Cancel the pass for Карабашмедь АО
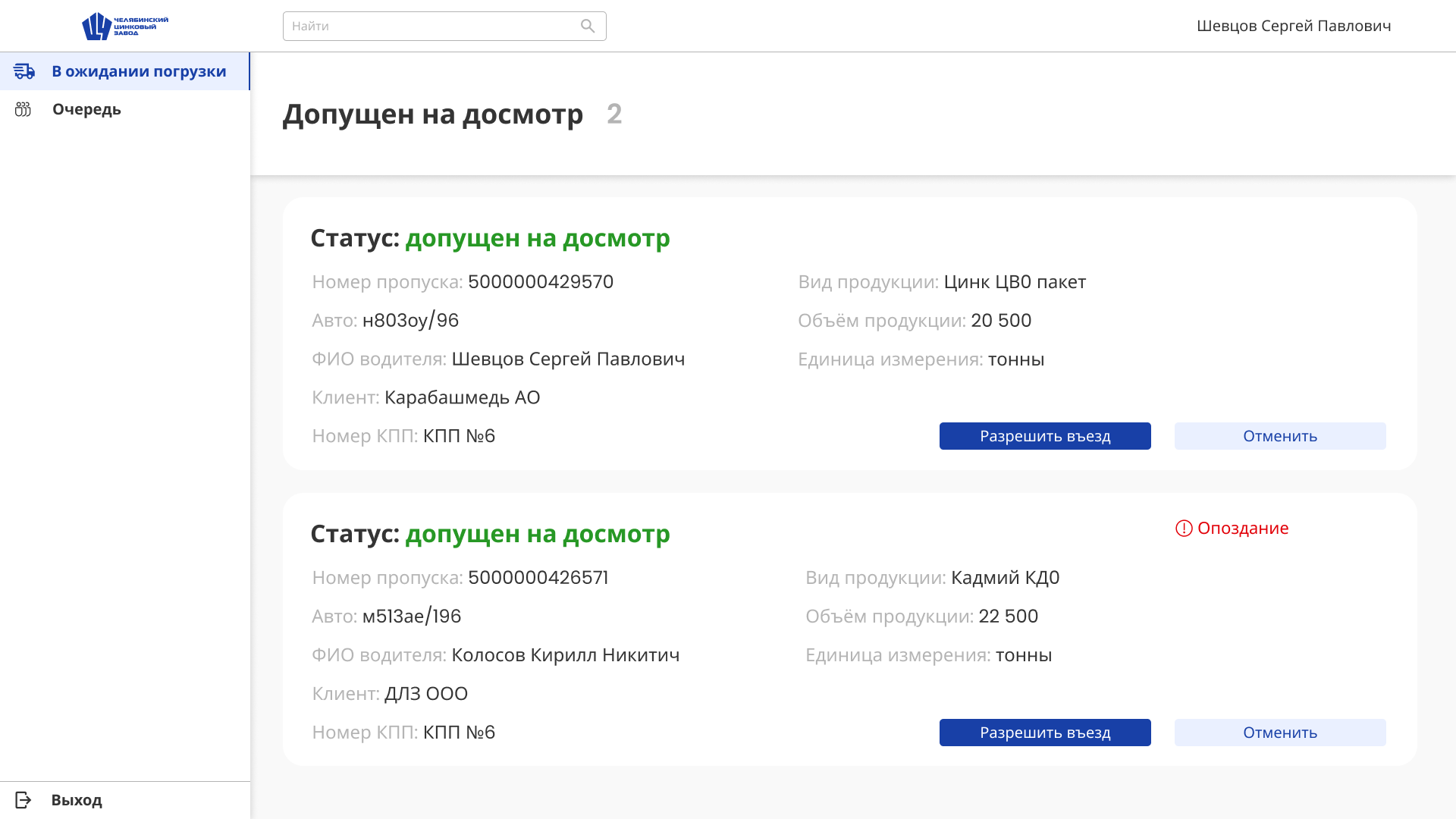The image size is (1456, 819). 1279,435
